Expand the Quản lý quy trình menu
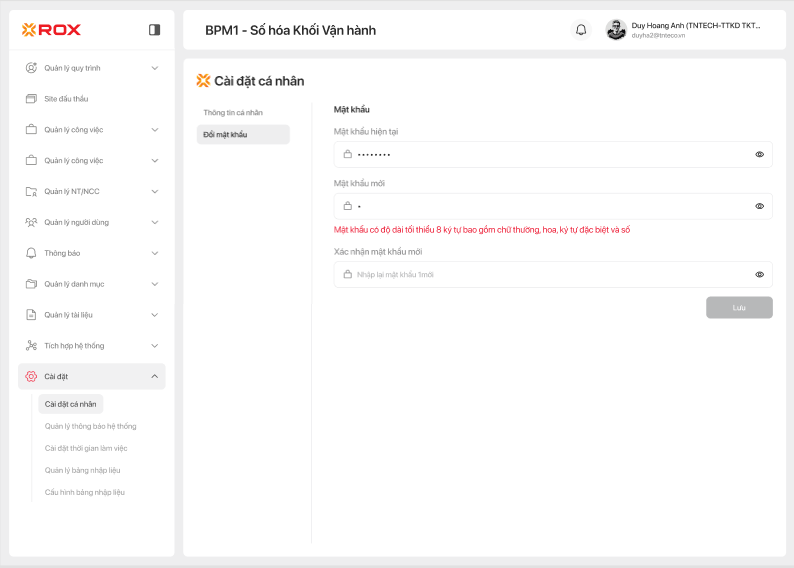This screenshot has width=794, height=568. [154, 68]
